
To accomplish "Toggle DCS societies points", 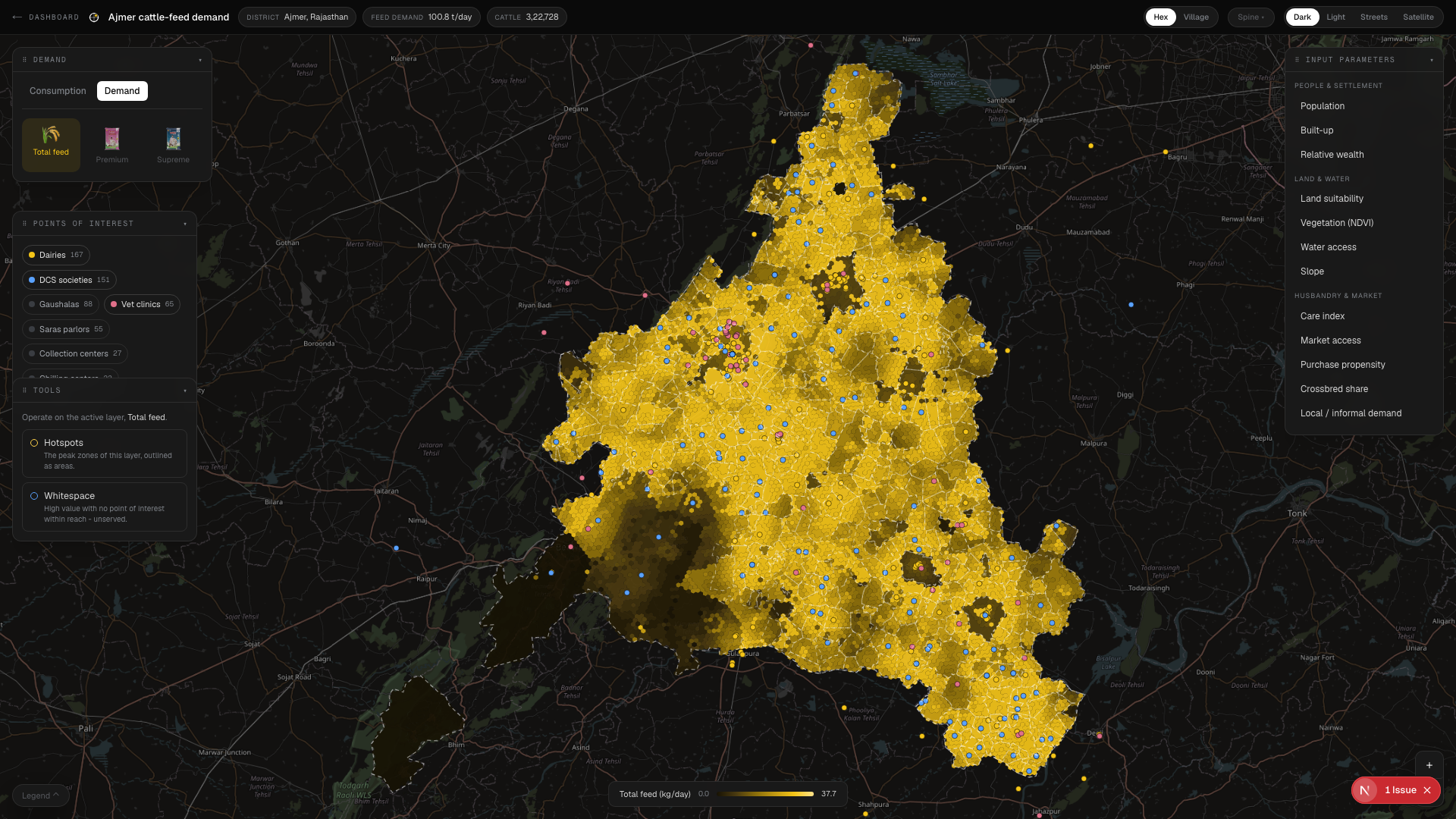I will coord(69,280).
